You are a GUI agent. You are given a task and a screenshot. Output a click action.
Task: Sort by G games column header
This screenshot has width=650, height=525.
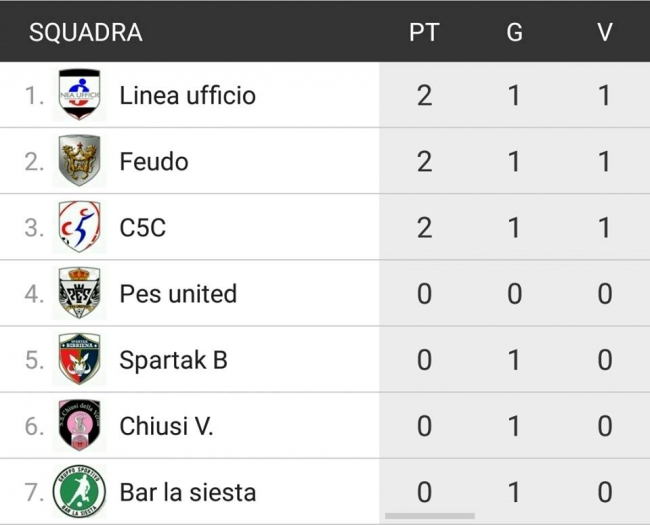pos(514,32)
